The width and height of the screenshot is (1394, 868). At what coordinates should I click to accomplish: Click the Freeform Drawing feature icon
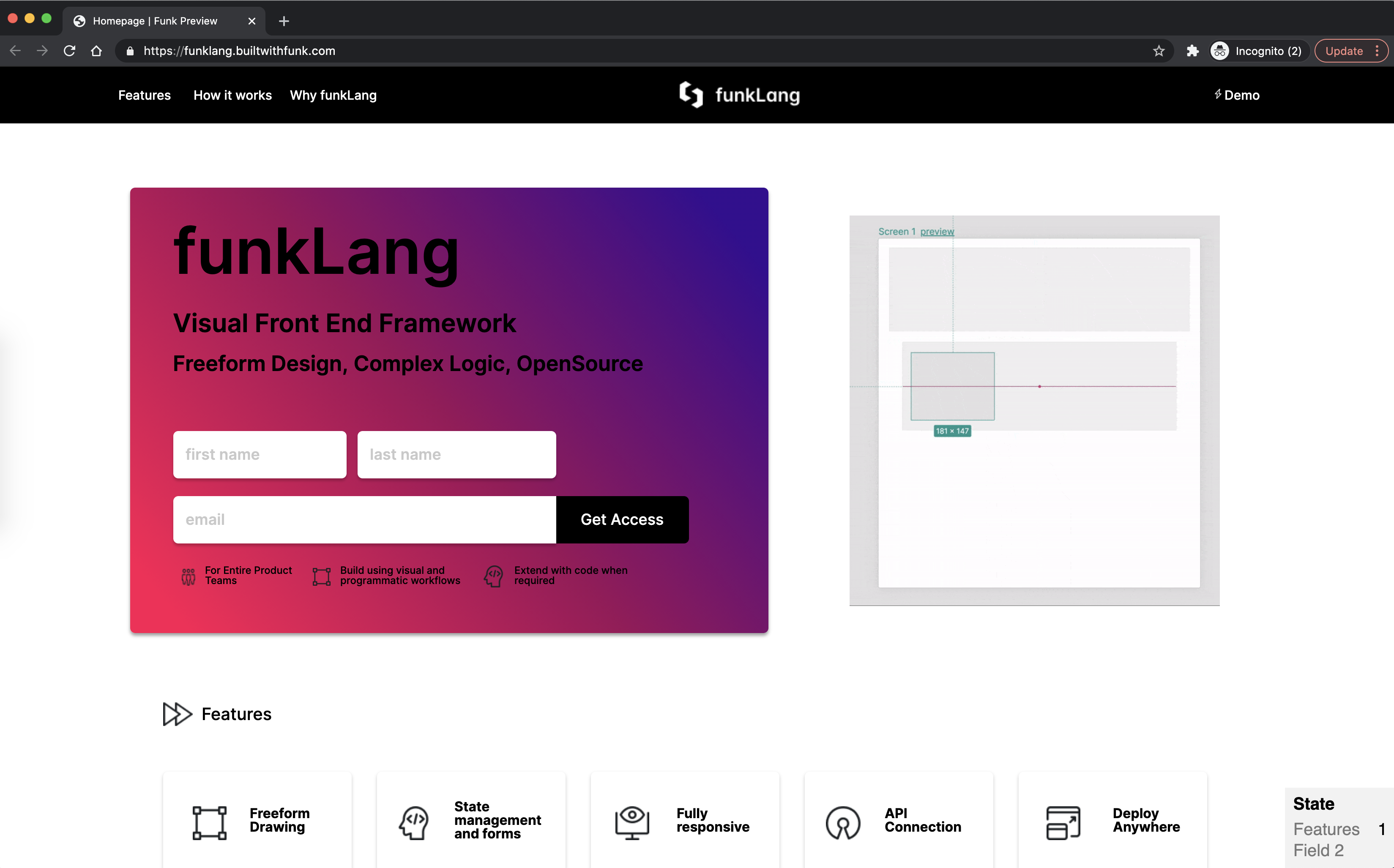(x=210, y=823)
